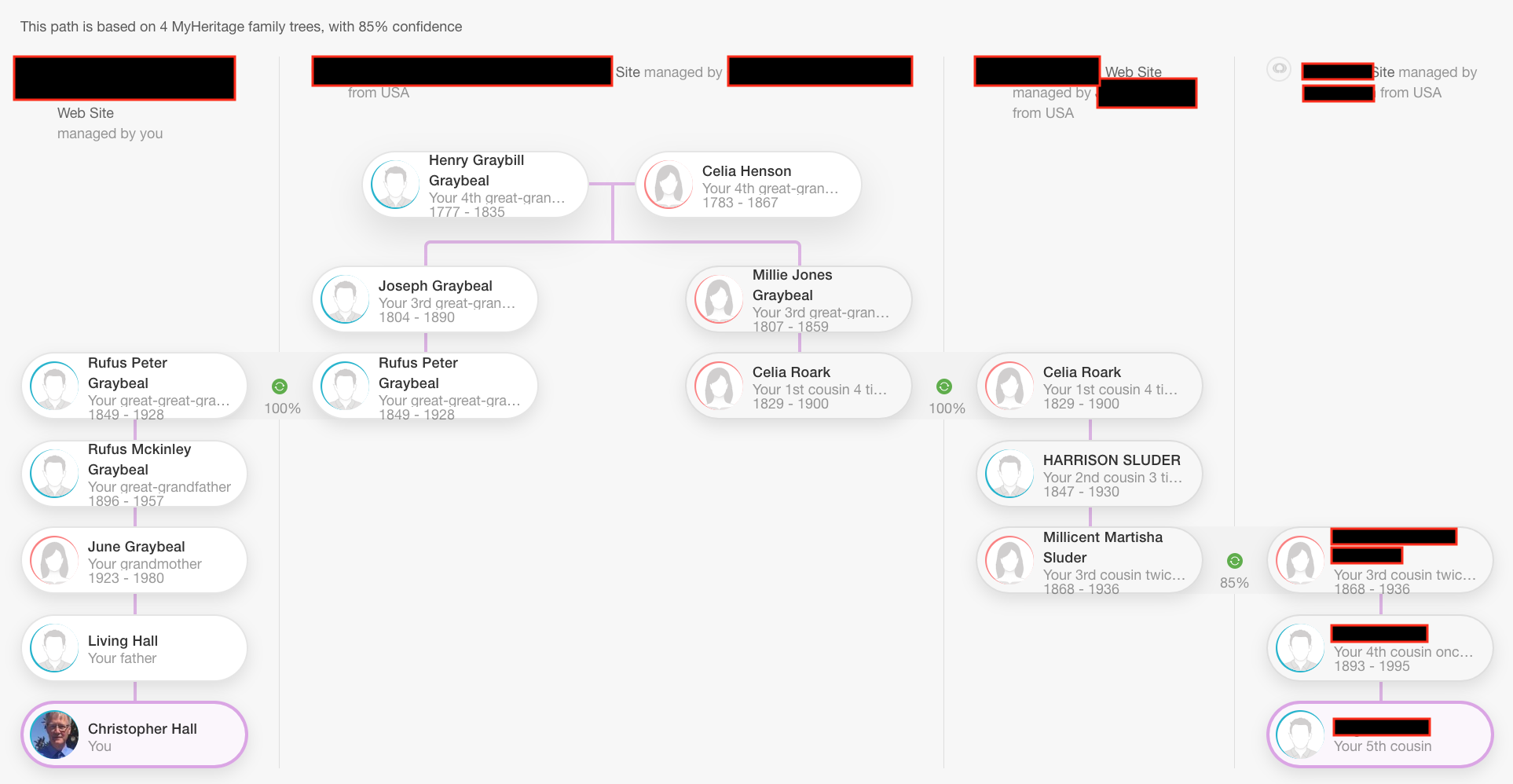This screenshot has width=1513, height=784.
Task: Click the Joseph Graybeal name text
Action: click(435, 286)
